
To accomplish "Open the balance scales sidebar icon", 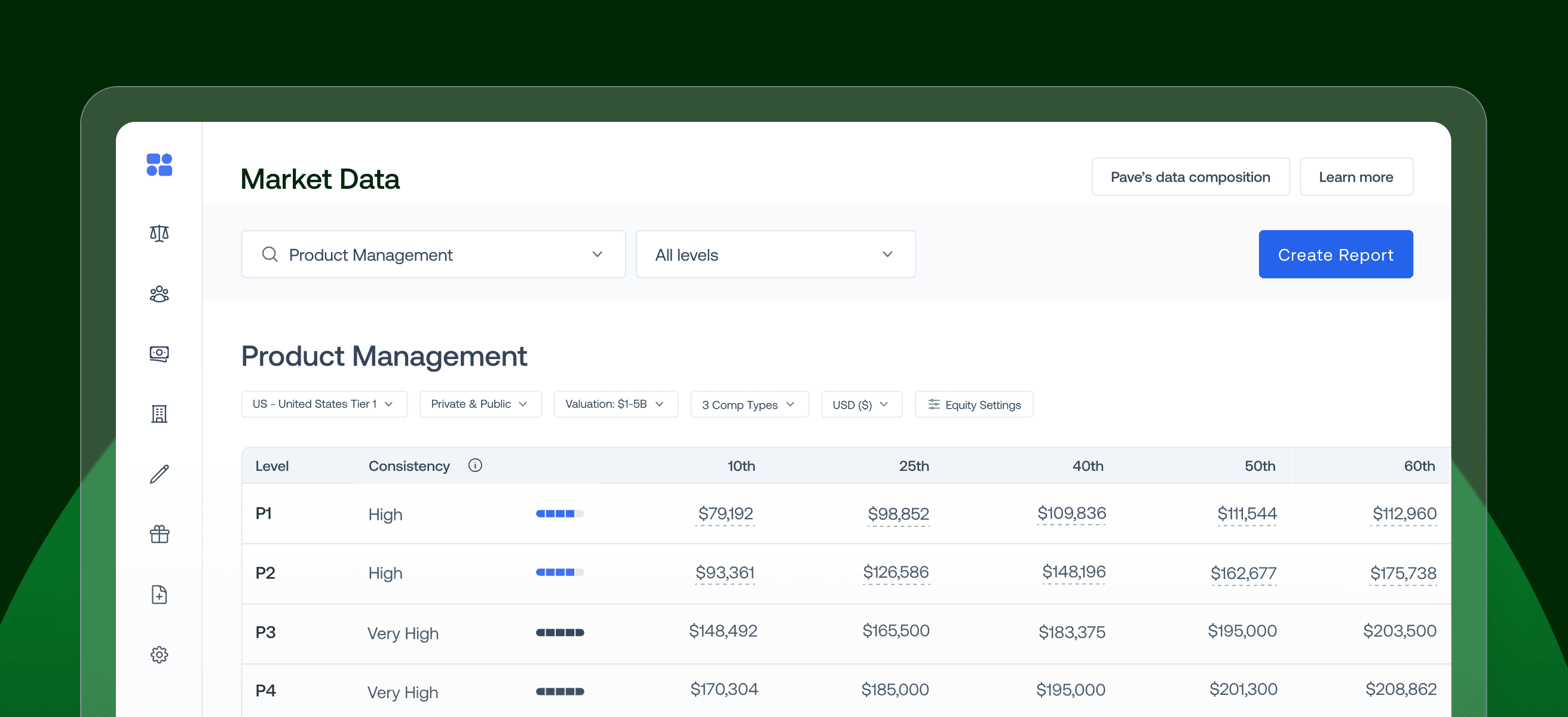I will click(x=159, y=233).
